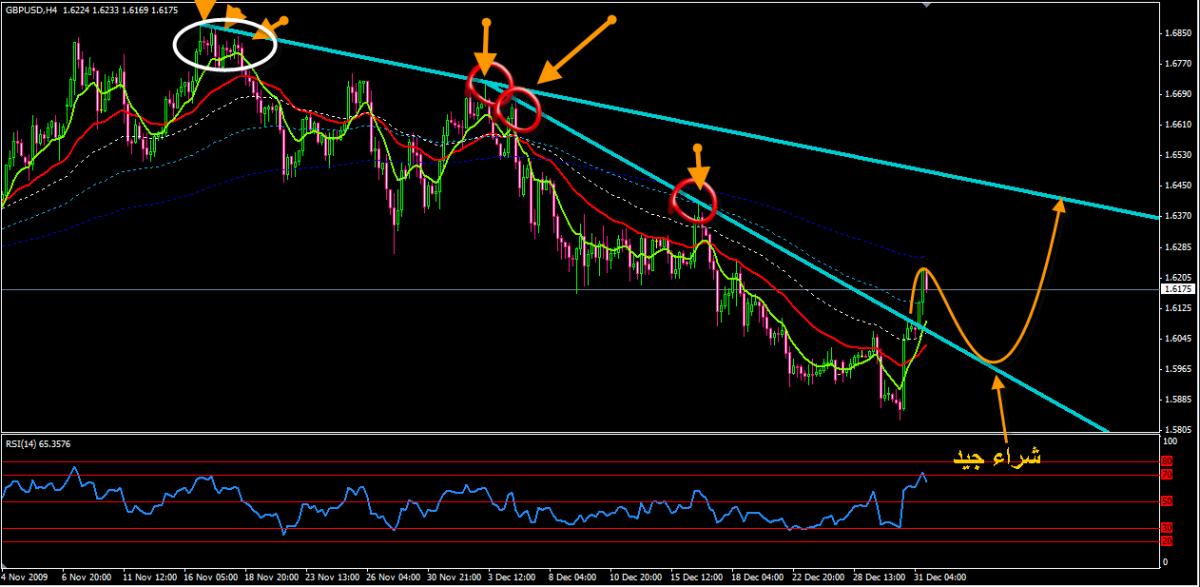Click the 1.6370 price axis label
Screen dimensions: 1200x587
click(x=1177, y=215)
